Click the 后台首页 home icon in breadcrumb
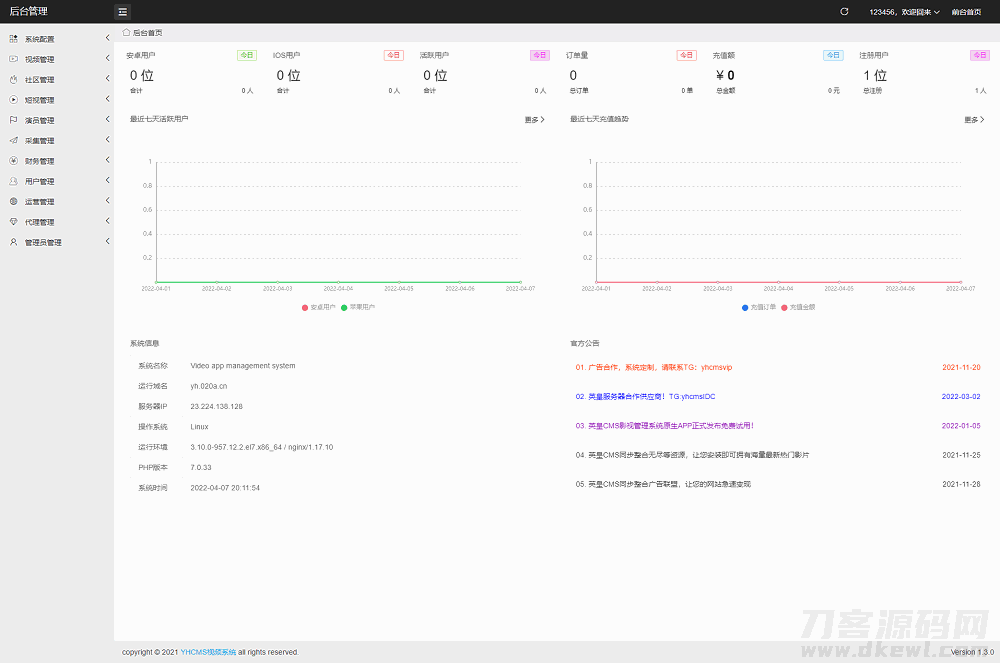The width and height of the screenshot is (1000, 663). pos(126,33)
